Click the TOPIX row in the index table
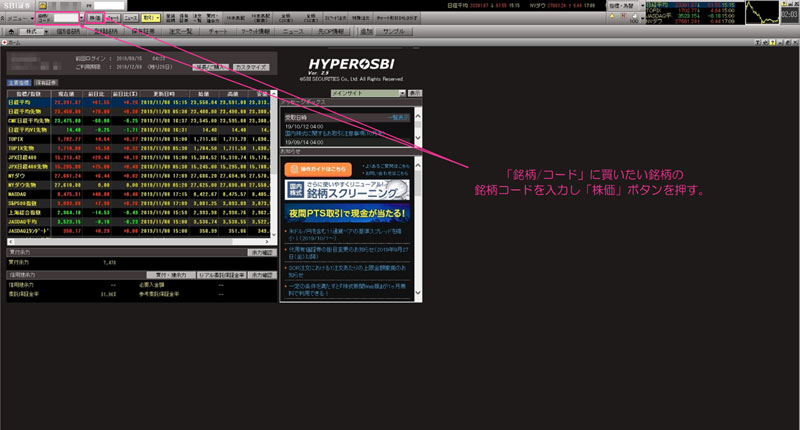The image size is (800, 430). pyautogui.click(x=138, y=139)
